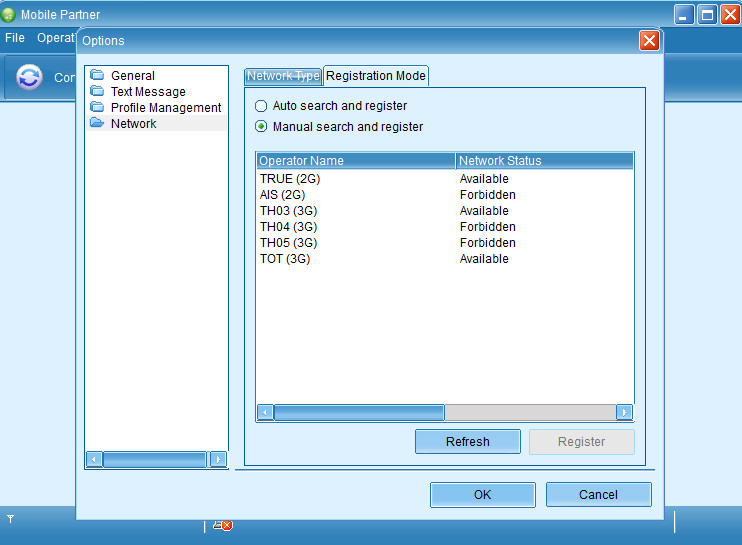Select the TH05 (3G) operator row
742x545 pixels.
click(445, 243)
